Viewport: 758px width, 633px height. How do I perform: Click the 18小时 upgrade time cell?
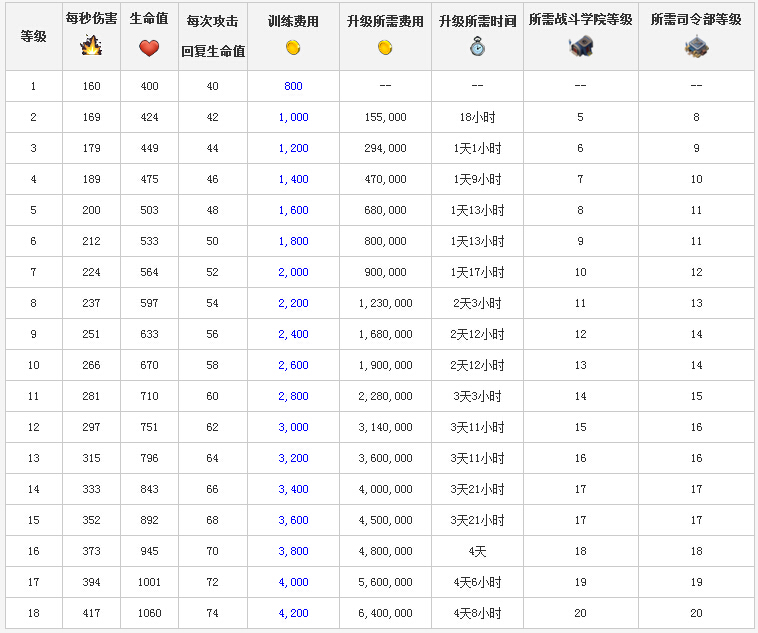(x=477, y=117)
